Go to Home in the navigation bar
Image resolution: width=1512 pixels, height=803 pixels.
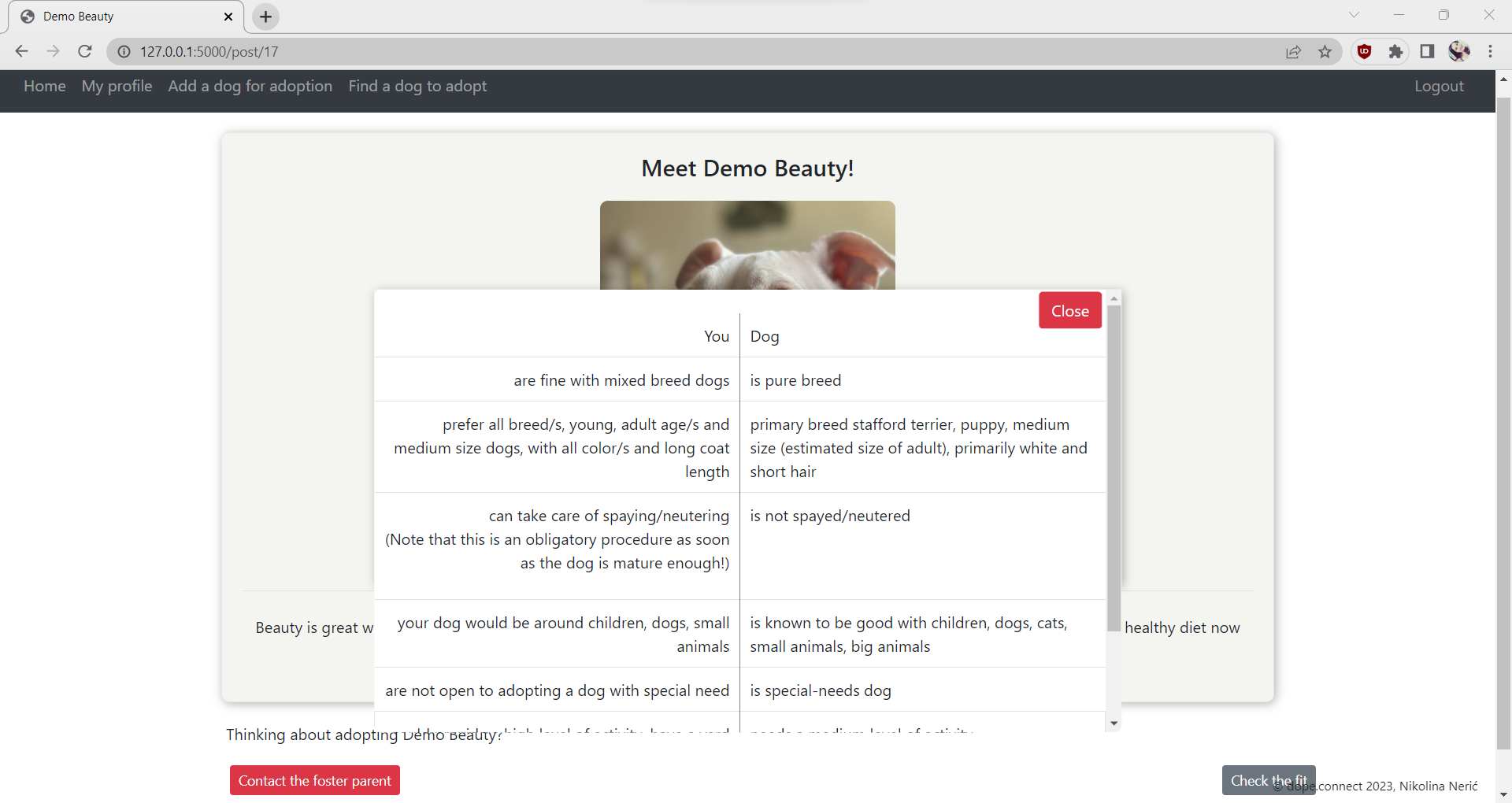(x=44, y=86)
